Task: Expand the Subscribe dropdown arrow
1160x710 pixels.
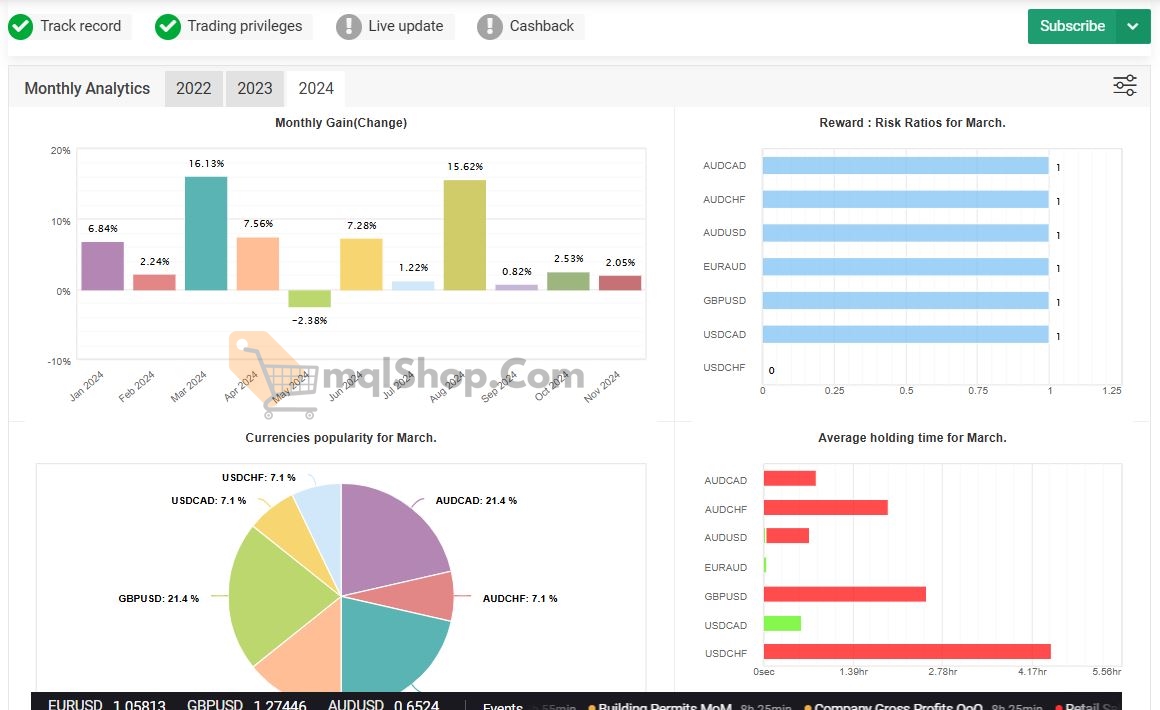Action: [1132, 27]
